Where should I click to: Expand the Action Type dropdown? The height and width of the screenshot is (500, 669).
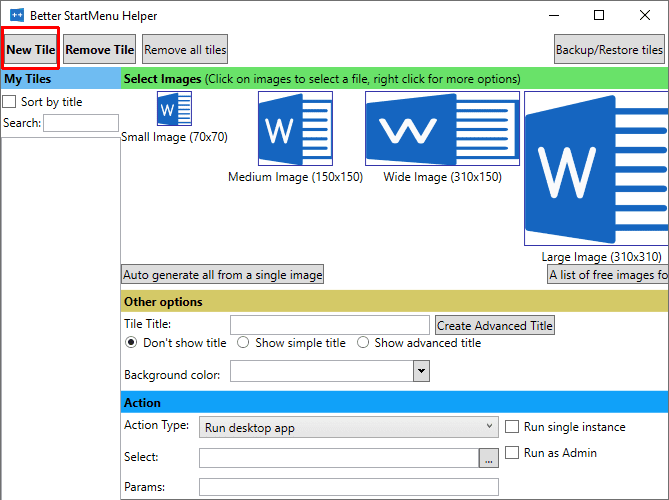tap(348, 427)
